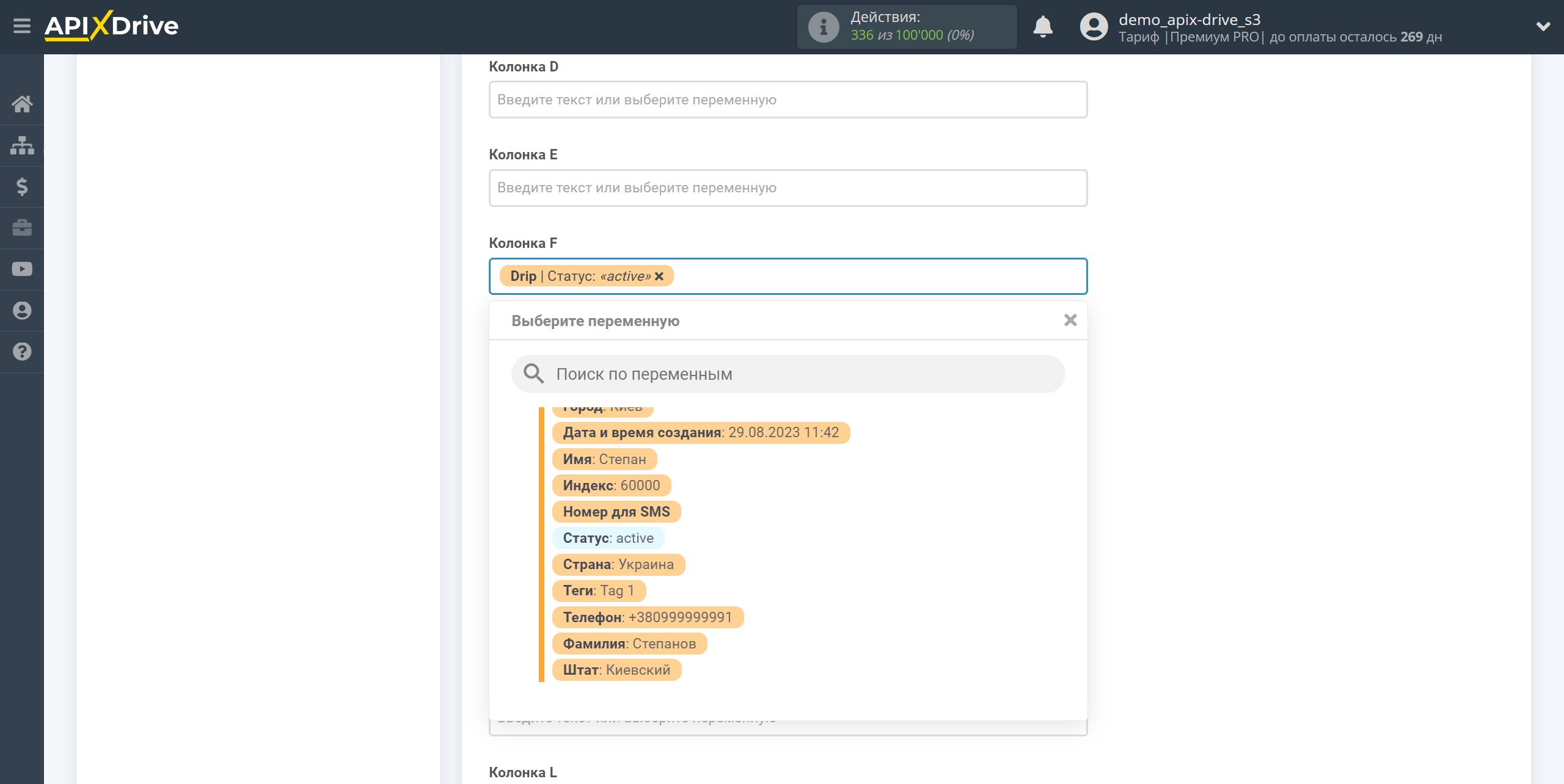Screen dimensions: 1564x784
Task: Open the hamburger menu
Action: pyautogui.click(x=22, y=26)
